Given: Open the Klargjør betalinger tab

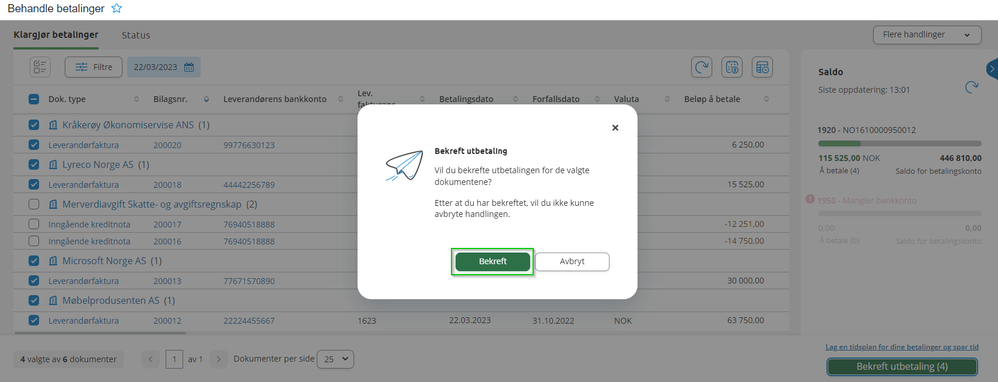Looking at the screenshot, I should (x=56, y=35).
